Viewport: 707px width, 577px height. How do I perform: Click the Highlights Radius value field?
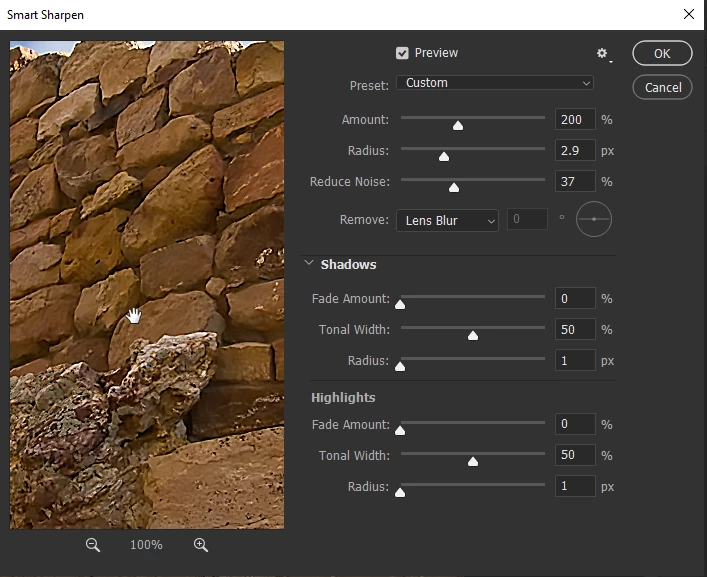575,486
